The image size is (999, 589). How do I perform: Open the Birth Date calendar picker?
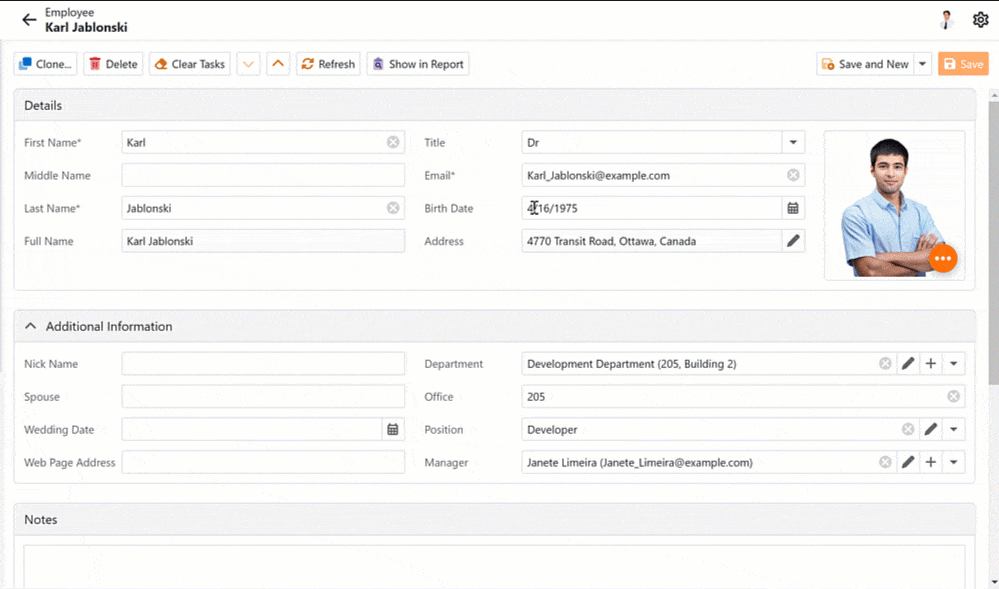point(793,208)
